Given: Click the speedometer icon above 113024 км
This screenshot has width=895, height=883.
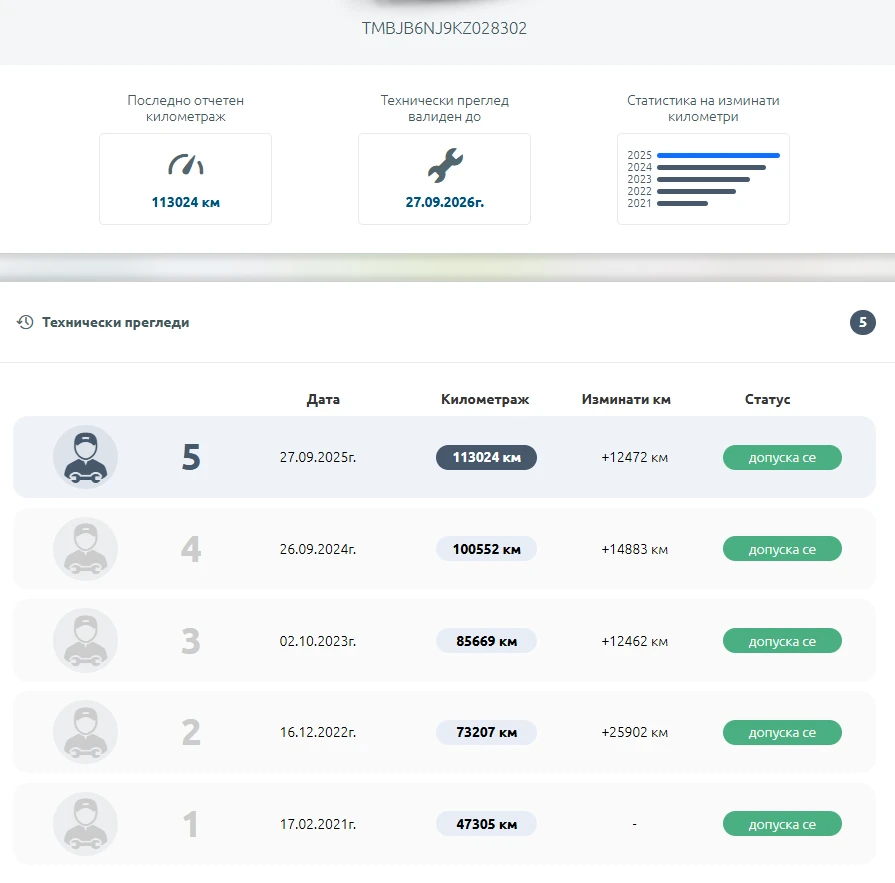Looking at the screenshot, I should point(185,165).
